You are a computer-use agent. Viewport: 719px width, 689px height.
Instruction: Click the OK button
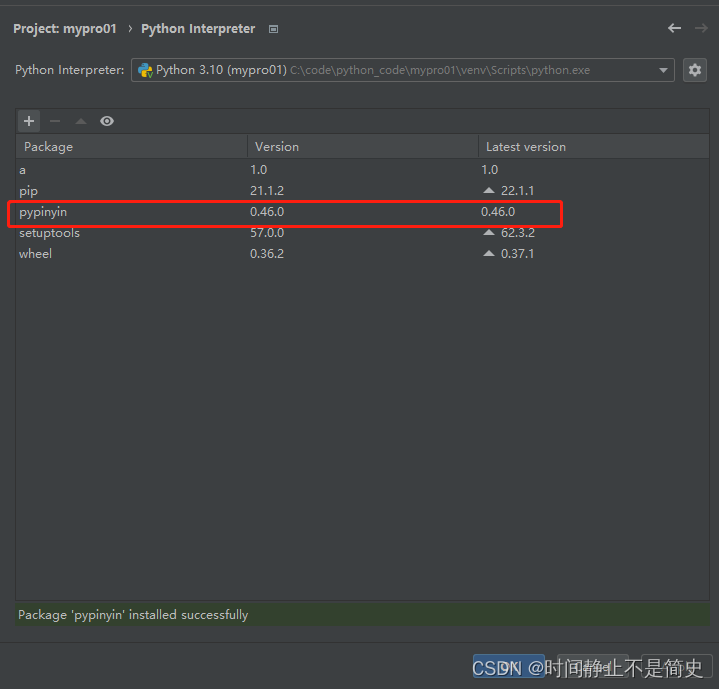tap(508, 667)
